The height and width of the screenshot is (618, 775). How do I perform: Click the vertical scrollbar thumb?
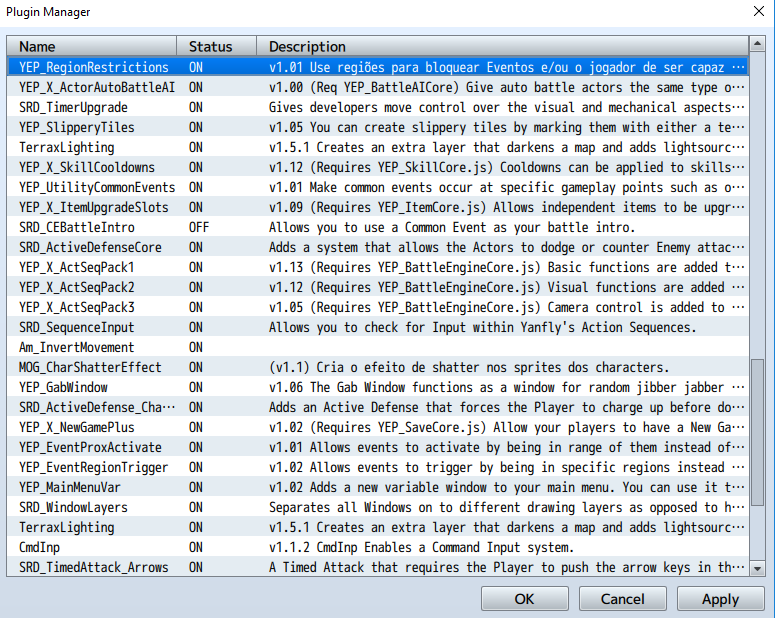[757, 433]
